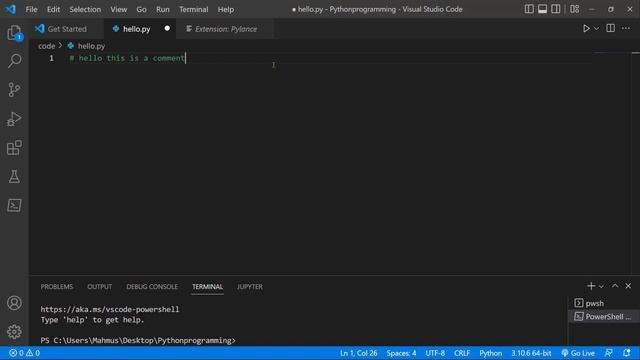
Task: Change encoding via UTF-8 status
Action: (x=435, y=353)
